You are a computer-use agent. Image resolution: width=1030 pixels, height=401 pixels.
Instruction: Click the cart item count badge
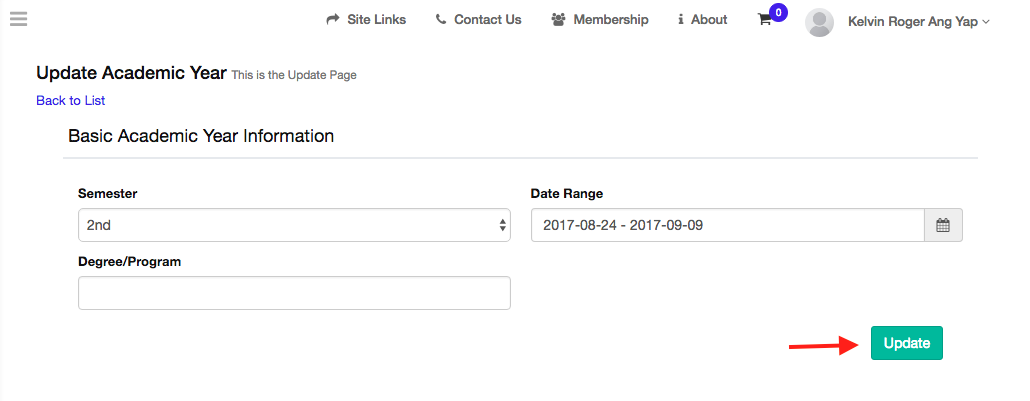[778, 12]
